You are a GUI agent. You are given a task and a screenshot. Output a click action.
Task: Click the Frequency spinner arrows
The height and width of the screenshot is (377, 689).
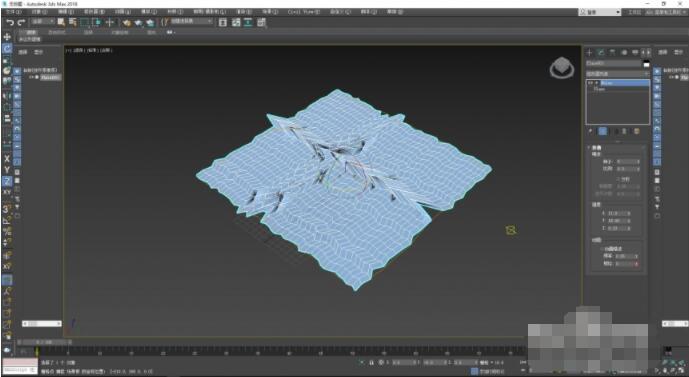point(637,256)
